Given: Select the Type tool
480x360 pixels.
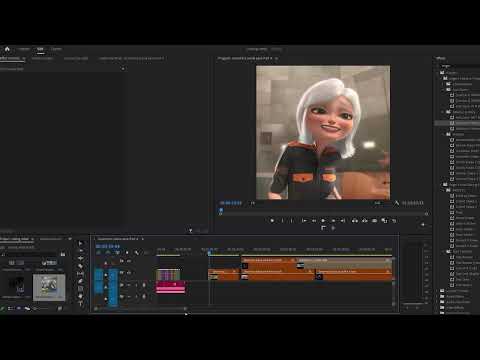Looking at the screenshot, I should [81, 303].
